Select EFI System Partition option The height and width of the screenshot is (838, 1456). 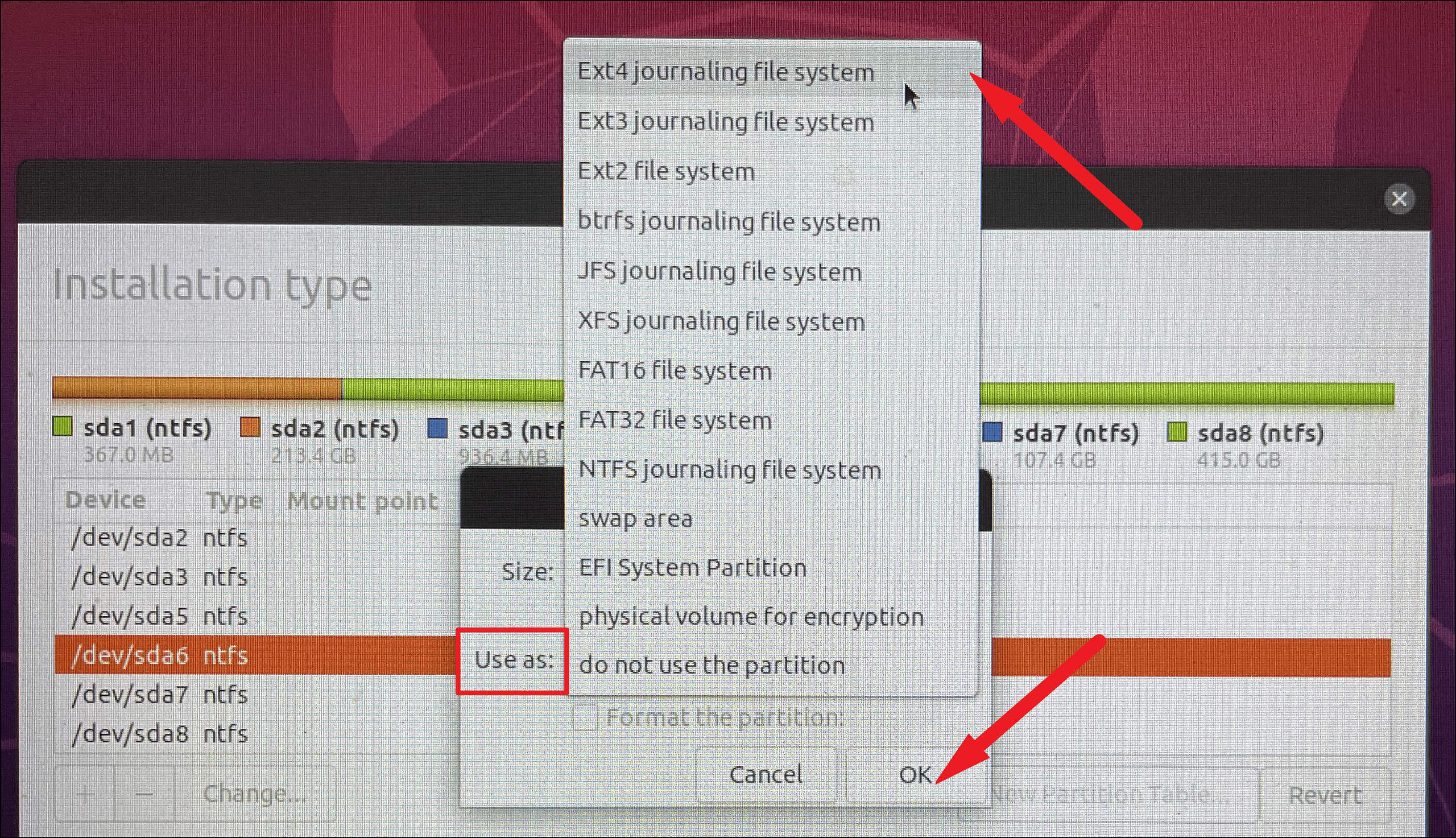772,568
